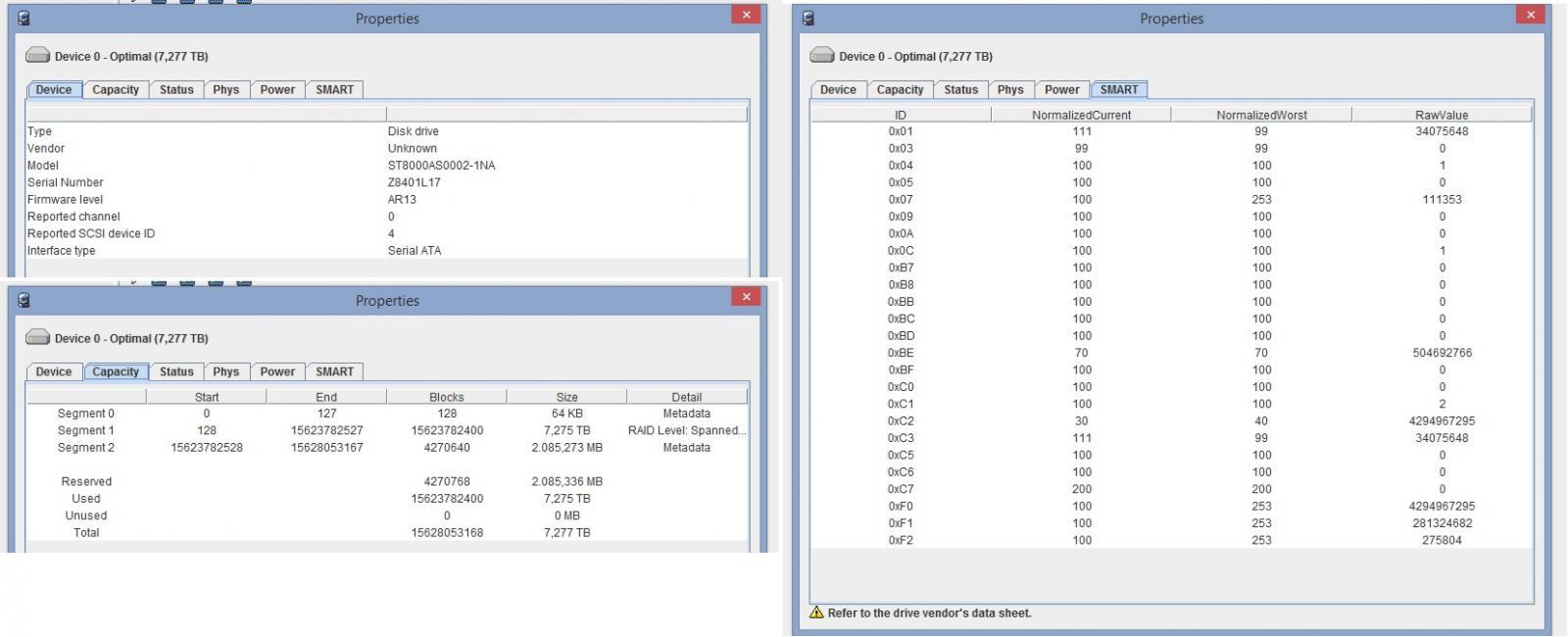Close the top-left Device Properties window

click(x=746, y=15)
